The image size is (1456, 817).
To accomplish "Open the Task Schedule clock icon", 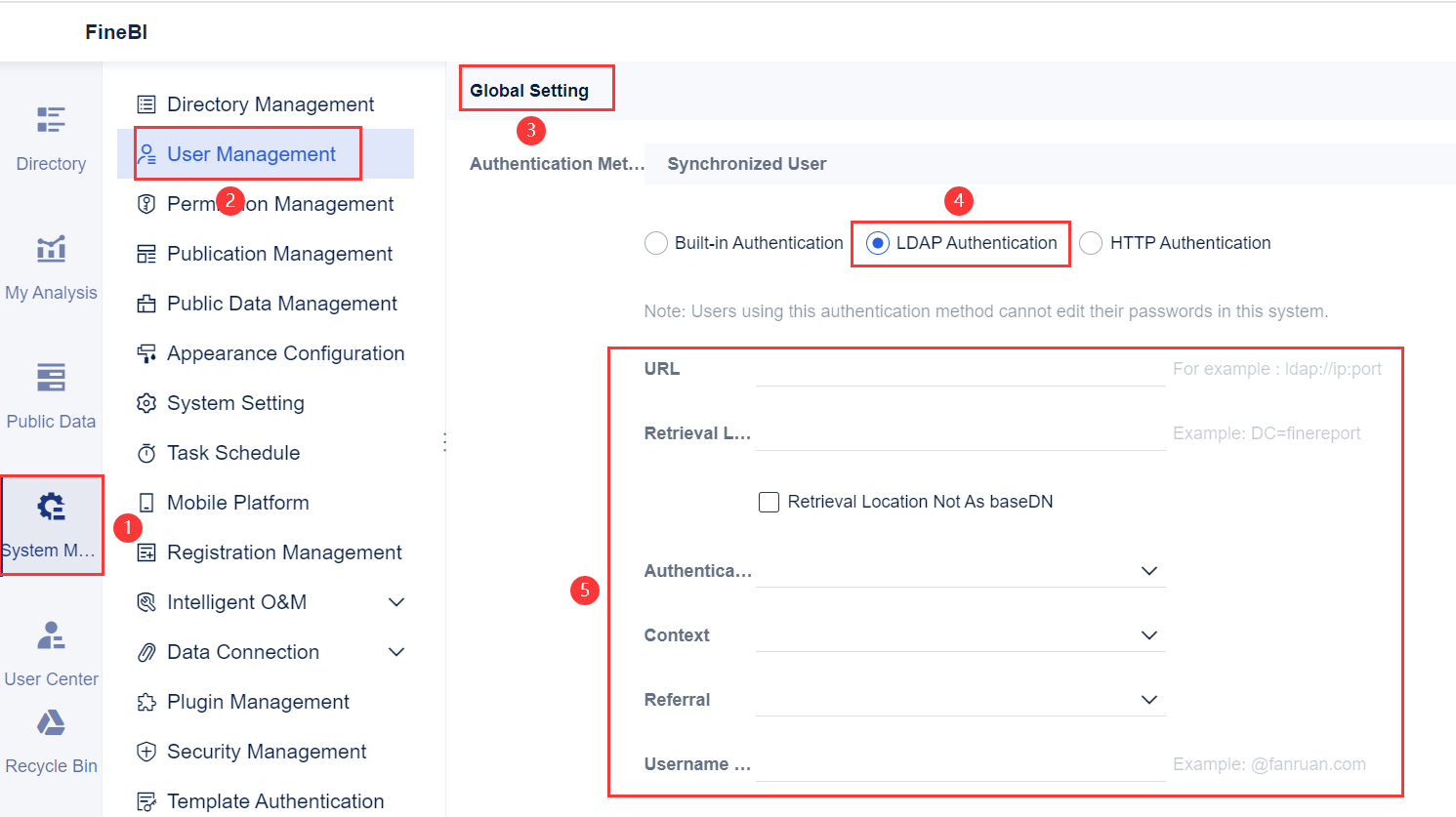I will tap(146, 452).
